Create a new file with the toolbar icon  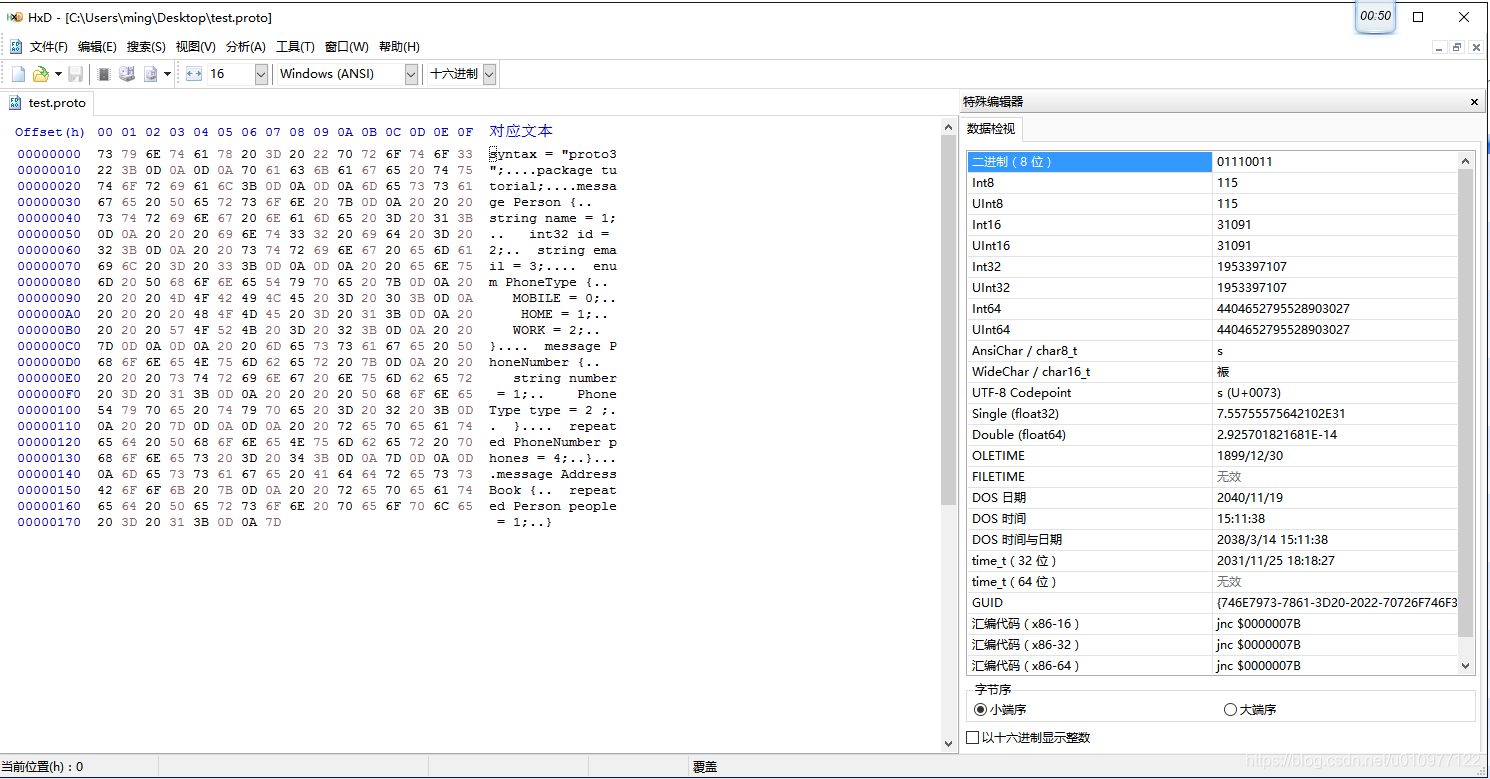pyautogui.click(x=18, y=74)
